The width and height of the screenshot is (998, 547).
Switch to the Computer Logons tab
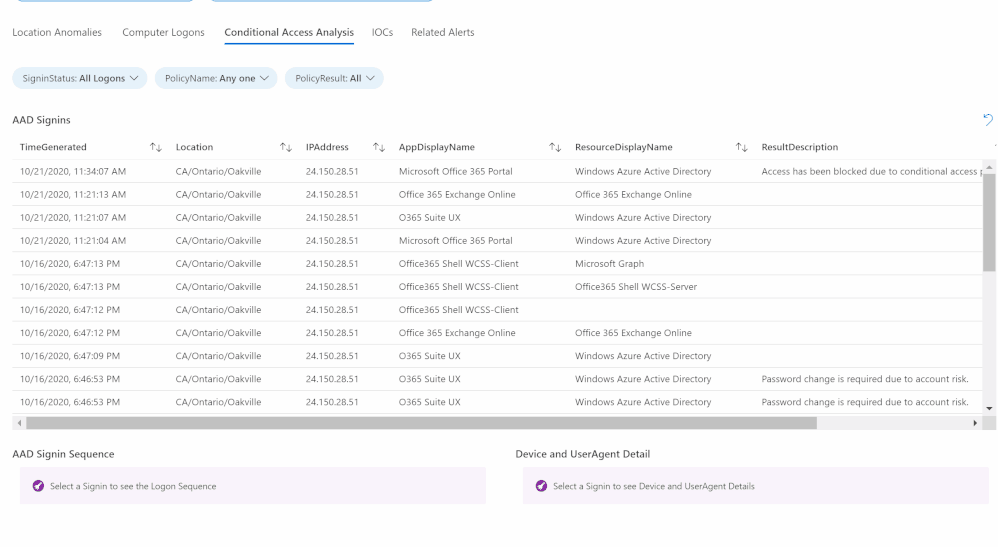(164, 32)
